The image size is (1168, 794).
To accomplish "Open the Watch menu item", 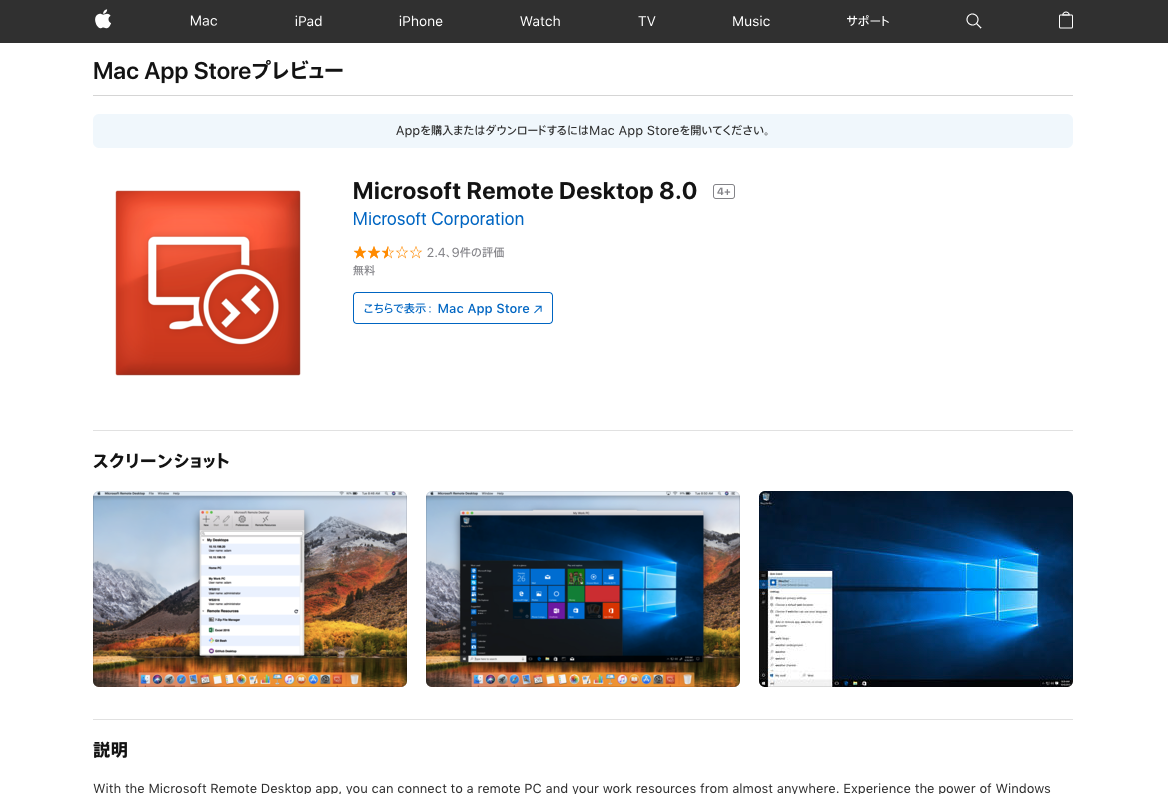I will pyautogui.click(x=540, y=21).
